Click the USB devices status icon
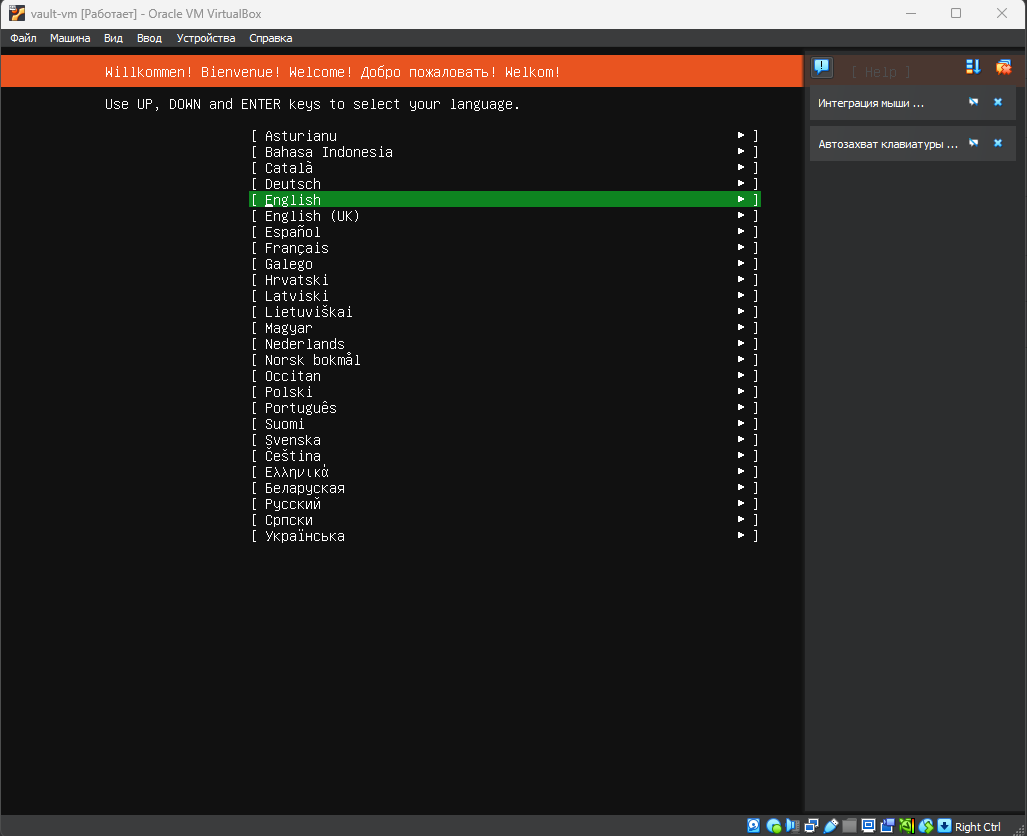The image size is (1027, 836). pos(831,826)
